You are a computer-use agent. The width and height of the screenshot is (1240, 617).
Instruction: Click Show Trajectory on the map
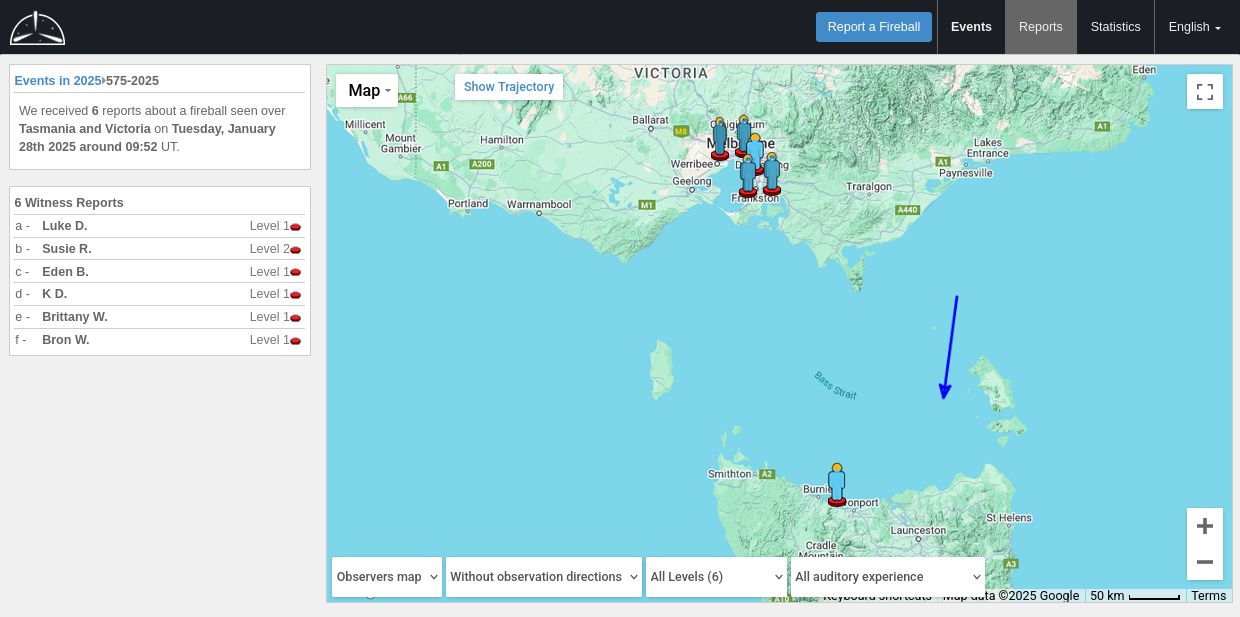(x=509, y=87)
